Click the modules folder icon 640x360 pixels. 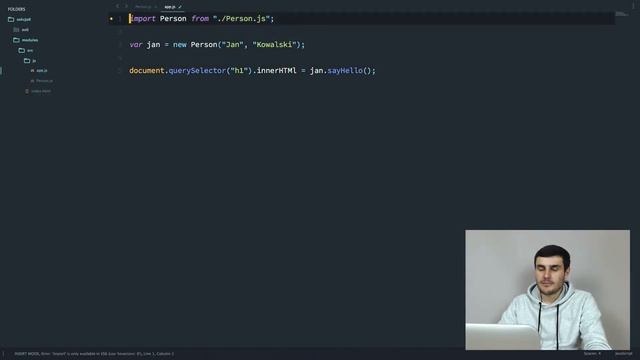[16, 40]
